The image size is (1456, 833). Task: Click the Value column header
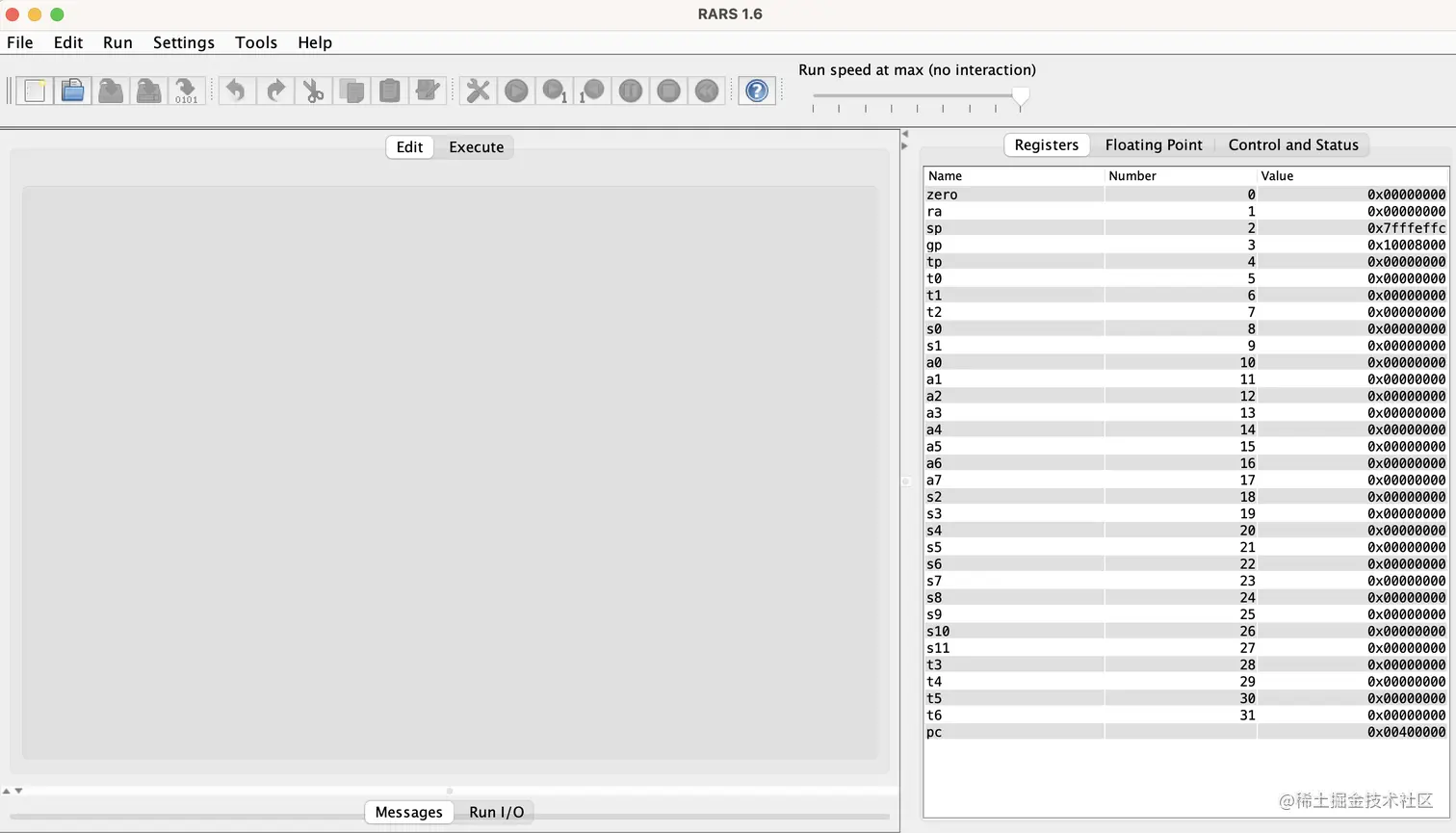coord(1352,176)
